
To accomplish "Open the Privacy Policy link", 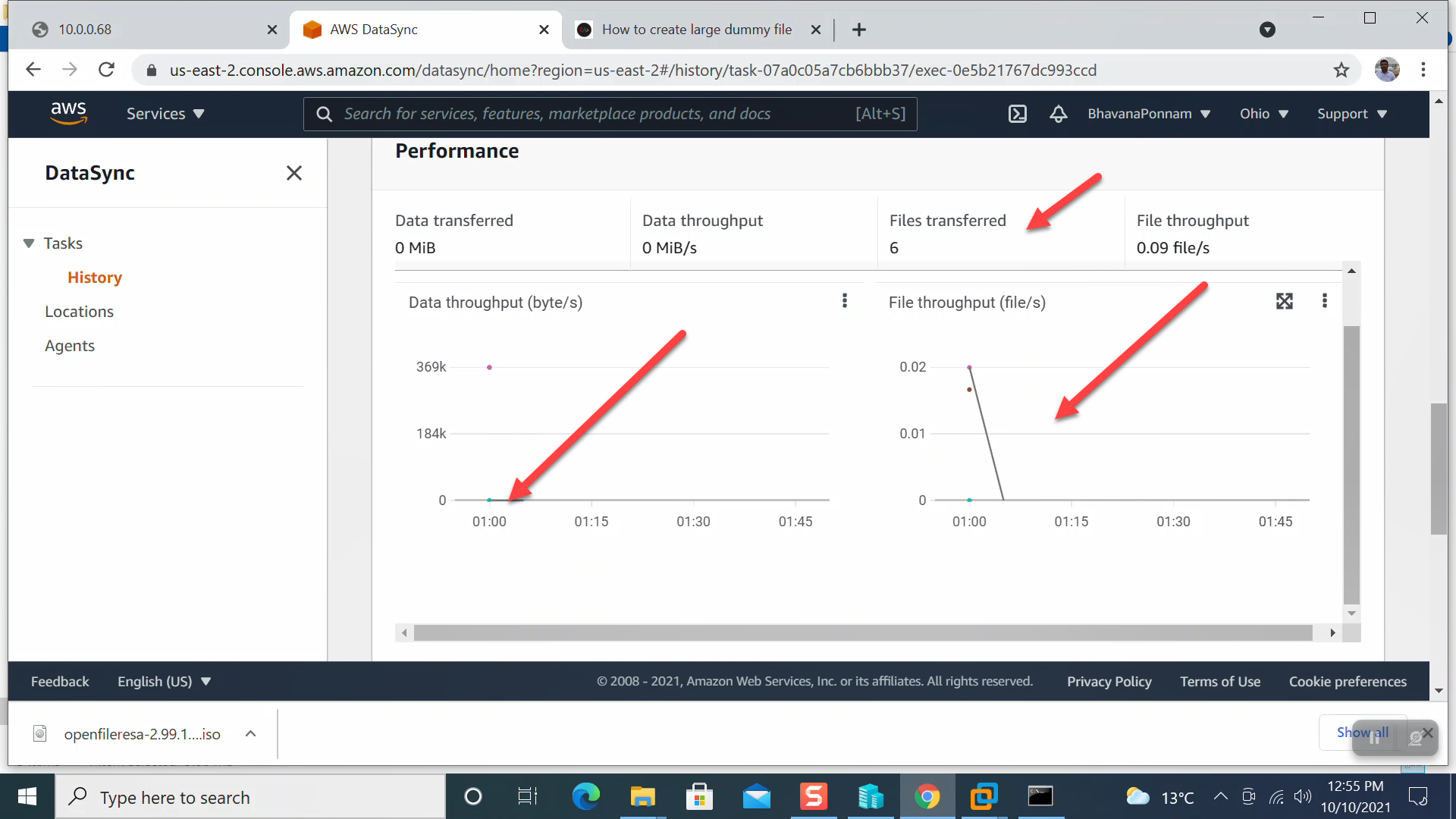I will click(1109, 681).
